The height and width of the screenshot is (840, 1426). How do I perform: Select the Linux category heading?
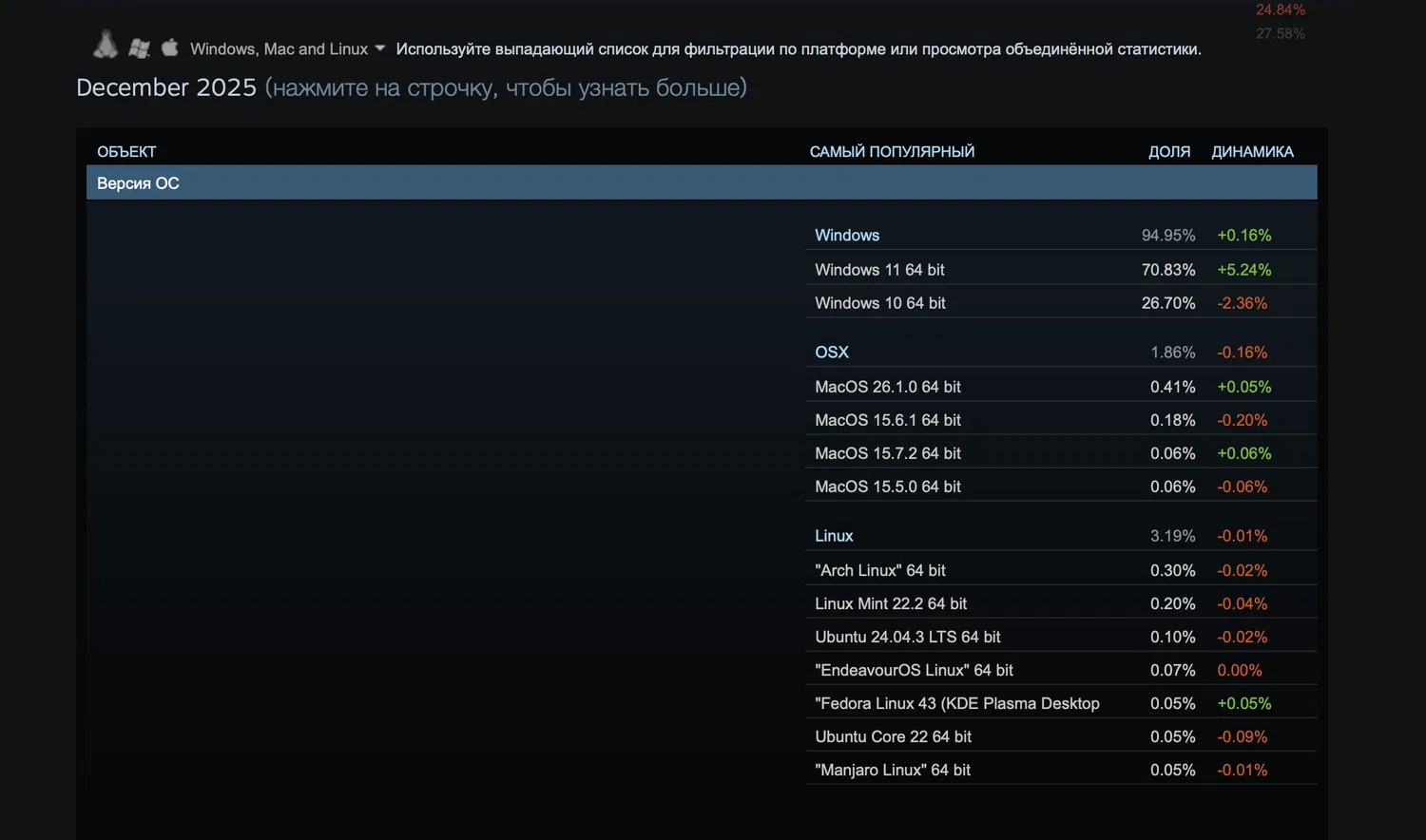[834, 536]
